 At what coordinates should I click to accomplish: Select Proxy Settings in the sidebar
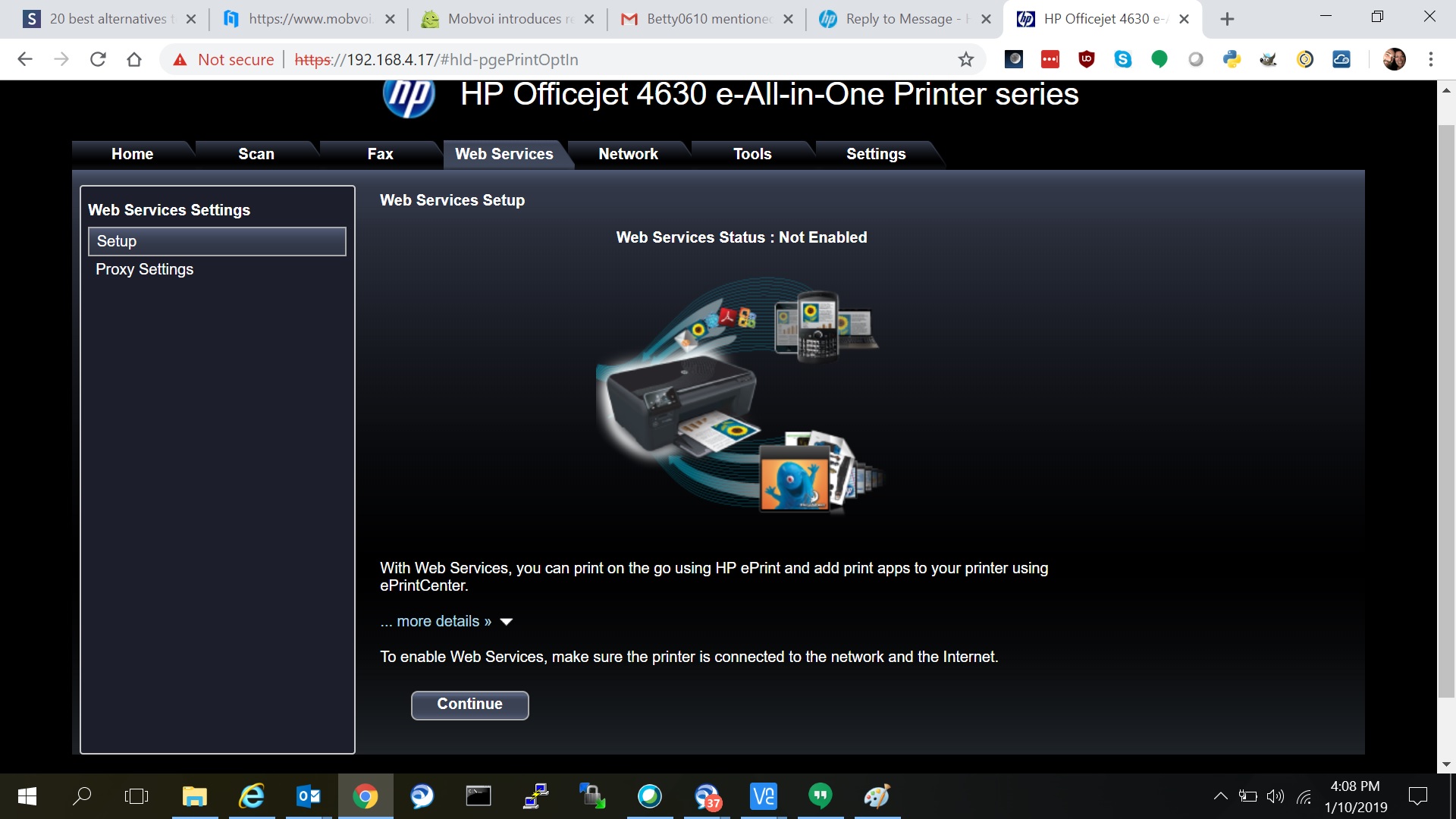pyautogui.click(x=144, y=269)
